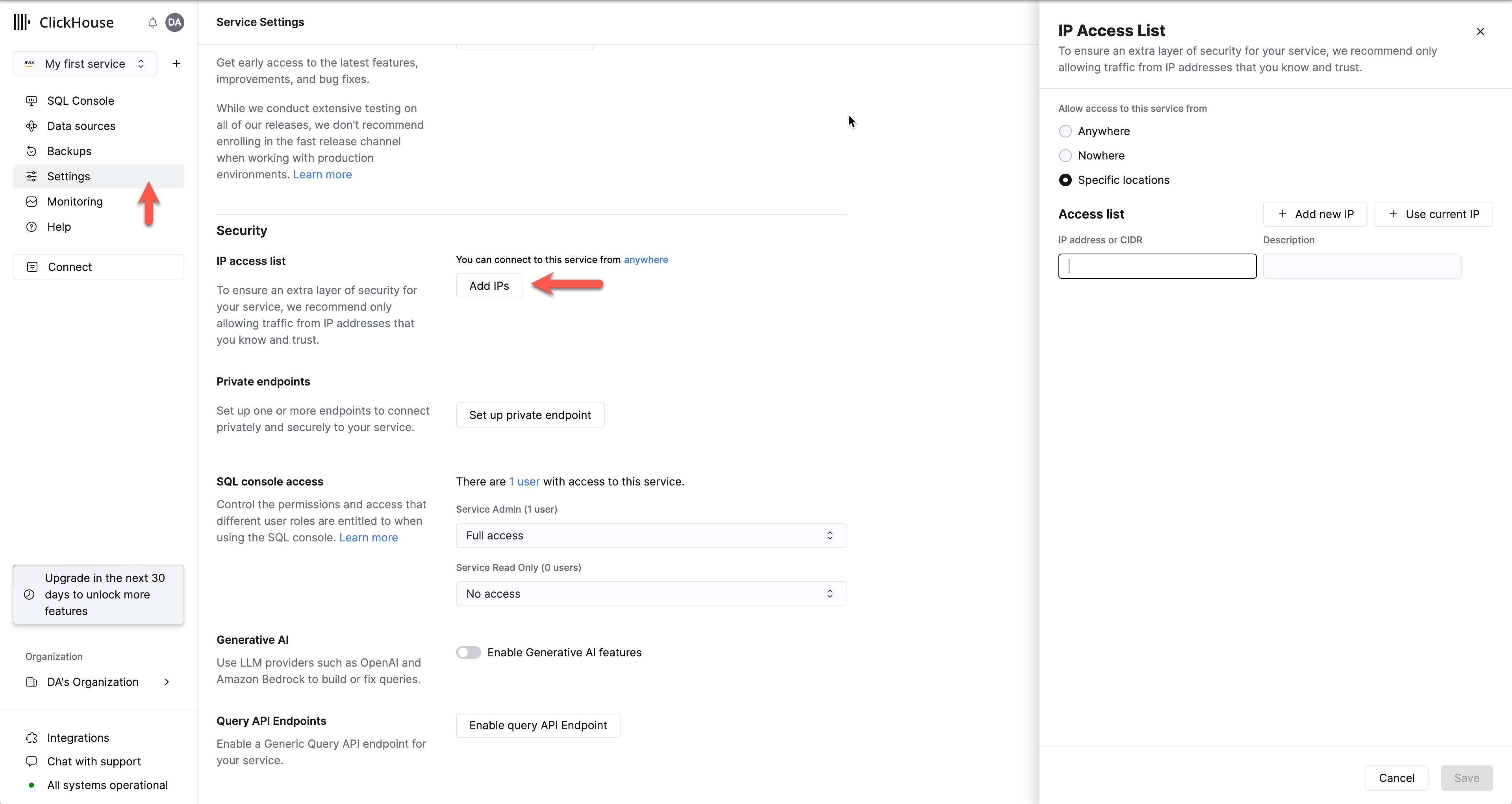The height and width of the screenshot is (804, 1512).
Task: Open Monitoring from sidebar
Action: coord(74,201)
